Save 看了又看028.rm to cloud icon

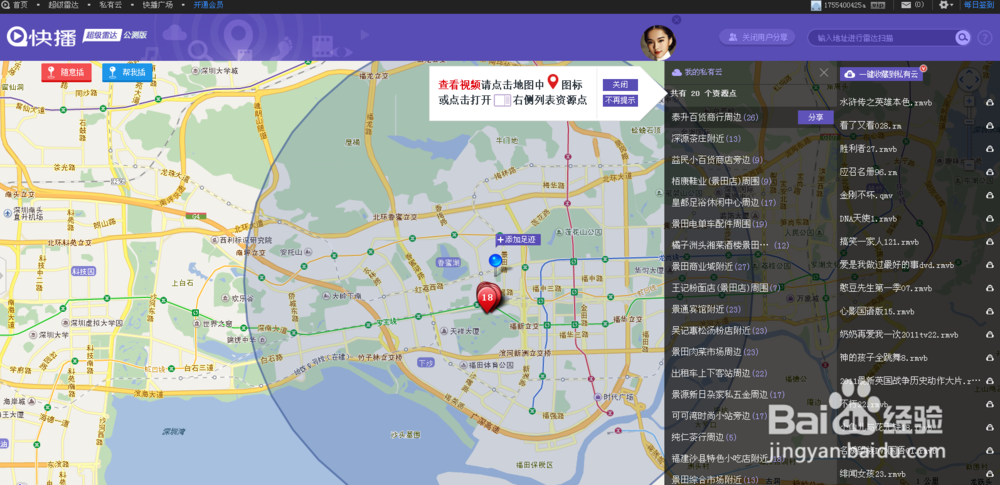pyautogui.click(x=990, y=126)
